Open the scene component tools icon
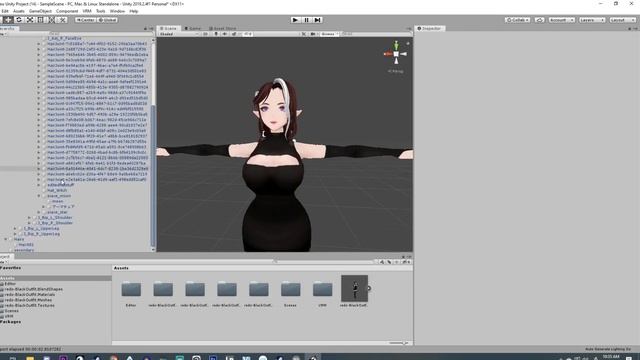 [304, 34]
